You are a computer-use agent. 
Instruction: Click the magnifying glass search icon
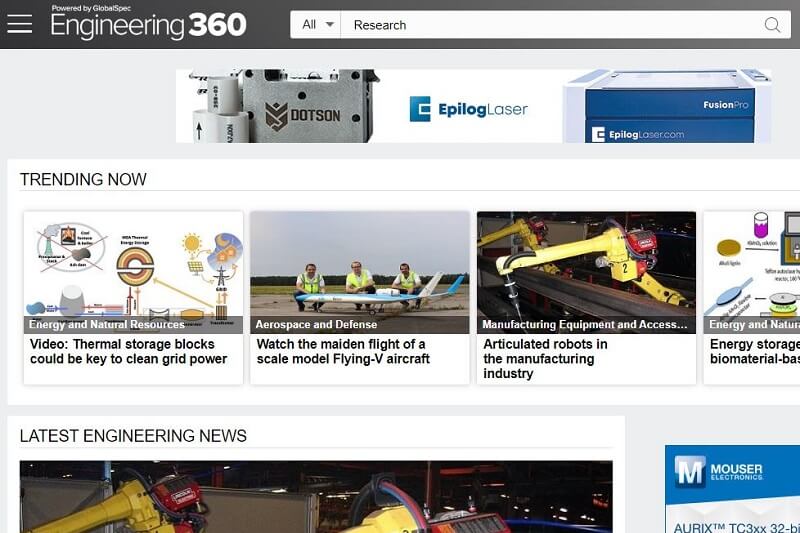pos(772,24)
